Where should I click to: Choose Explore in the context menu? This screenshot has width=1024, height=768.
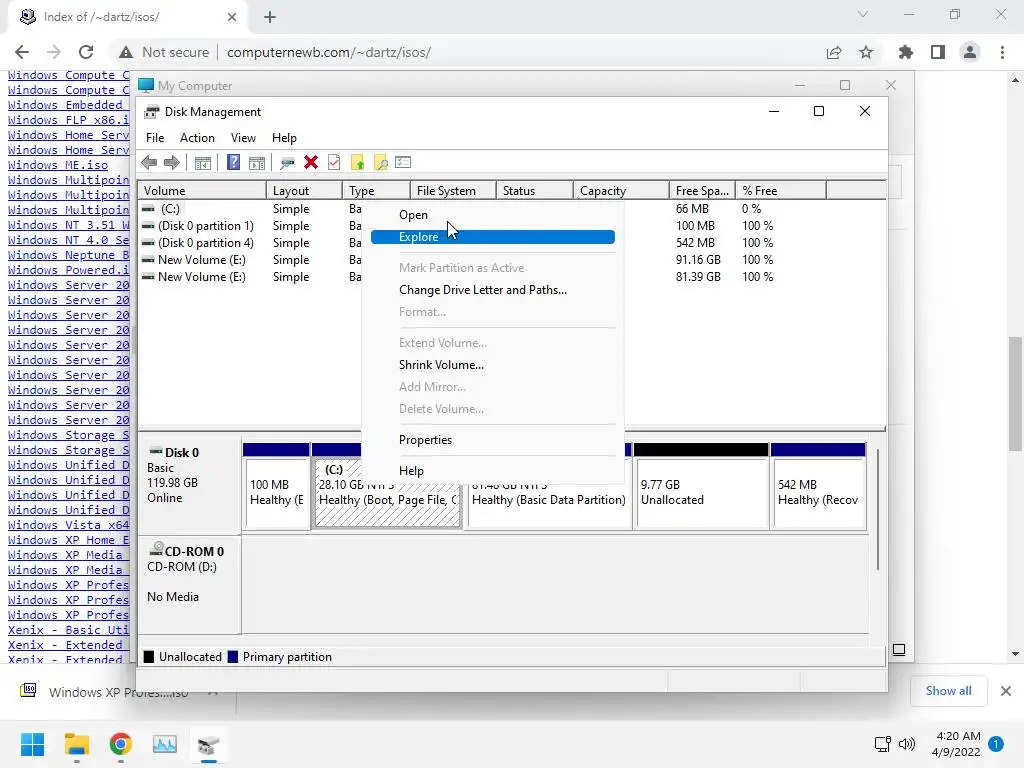492,237
